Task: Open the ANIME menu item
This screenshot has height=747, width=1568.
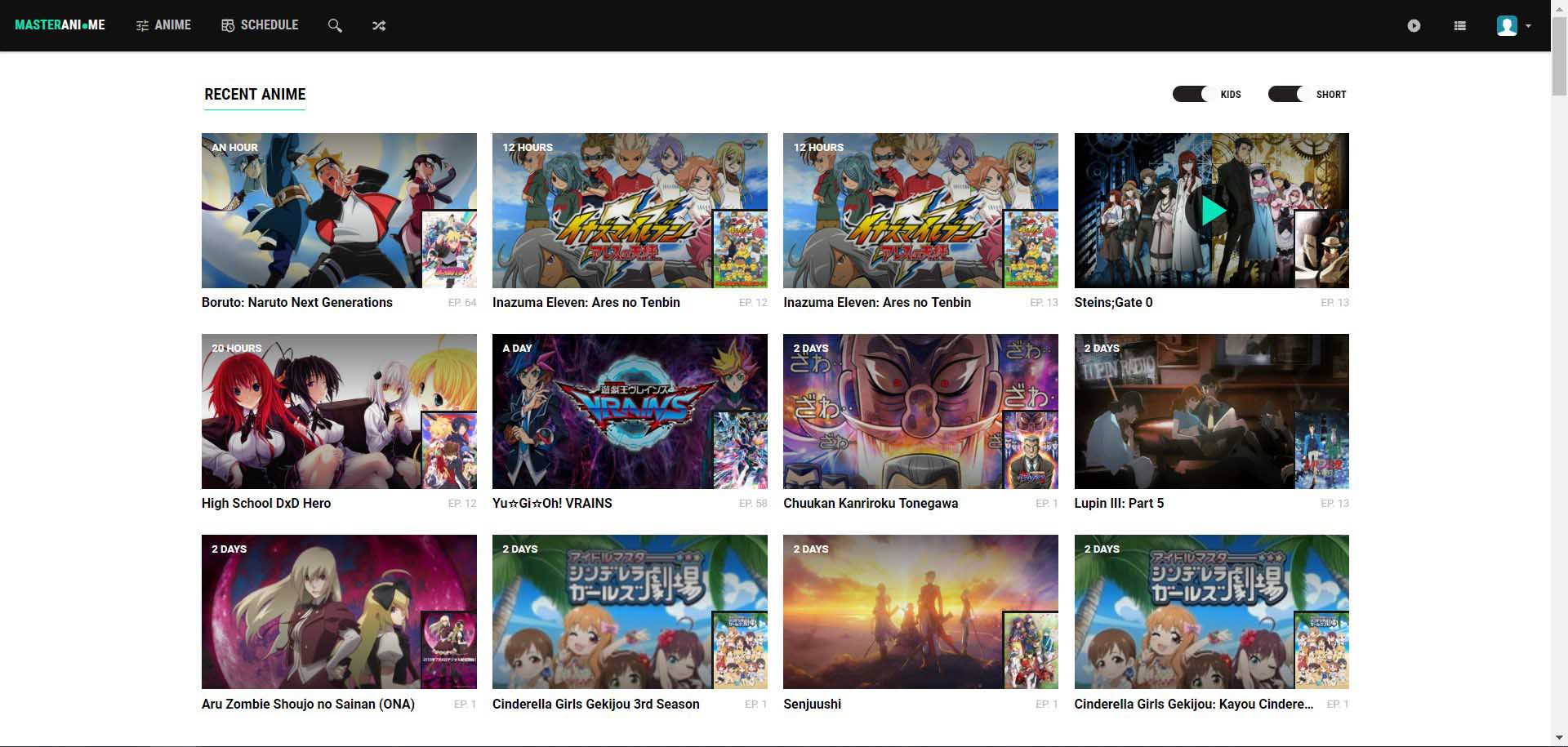Action: pos(163,25)
